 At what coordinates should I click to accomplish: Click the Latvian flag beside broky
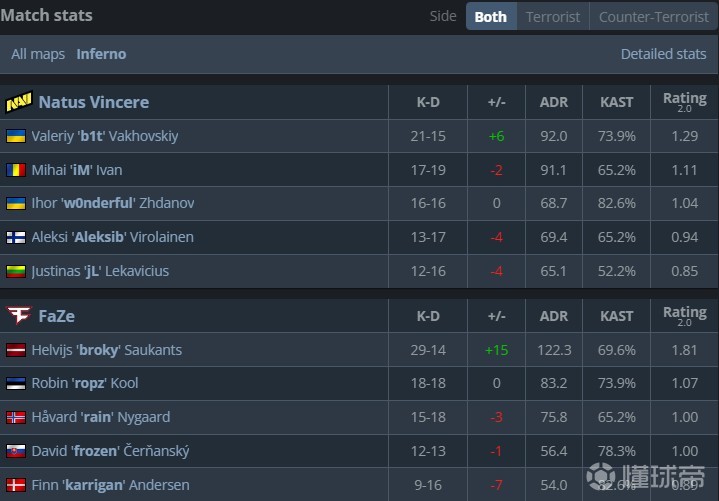click(16, 351)
